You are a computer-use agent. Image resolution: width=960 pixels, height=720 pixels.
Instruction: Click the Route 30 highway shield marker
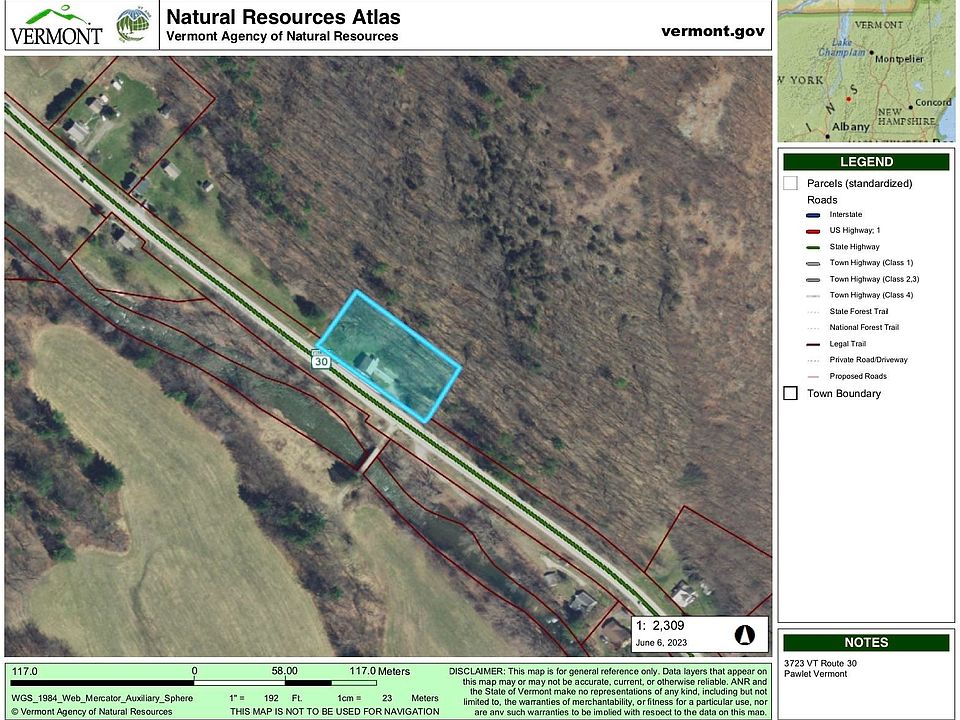pos(320,361)
